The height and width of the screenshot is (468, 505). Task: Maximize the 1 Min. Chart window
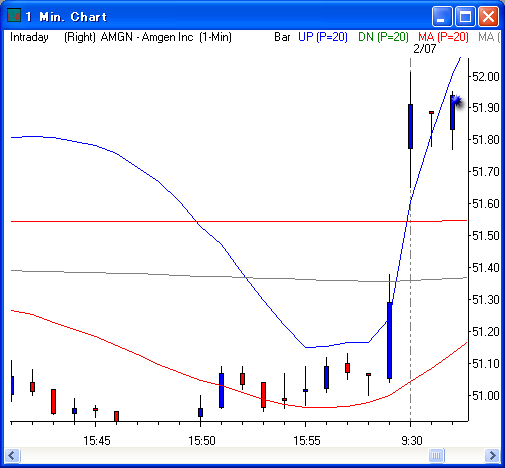click(x=465, y=16)
